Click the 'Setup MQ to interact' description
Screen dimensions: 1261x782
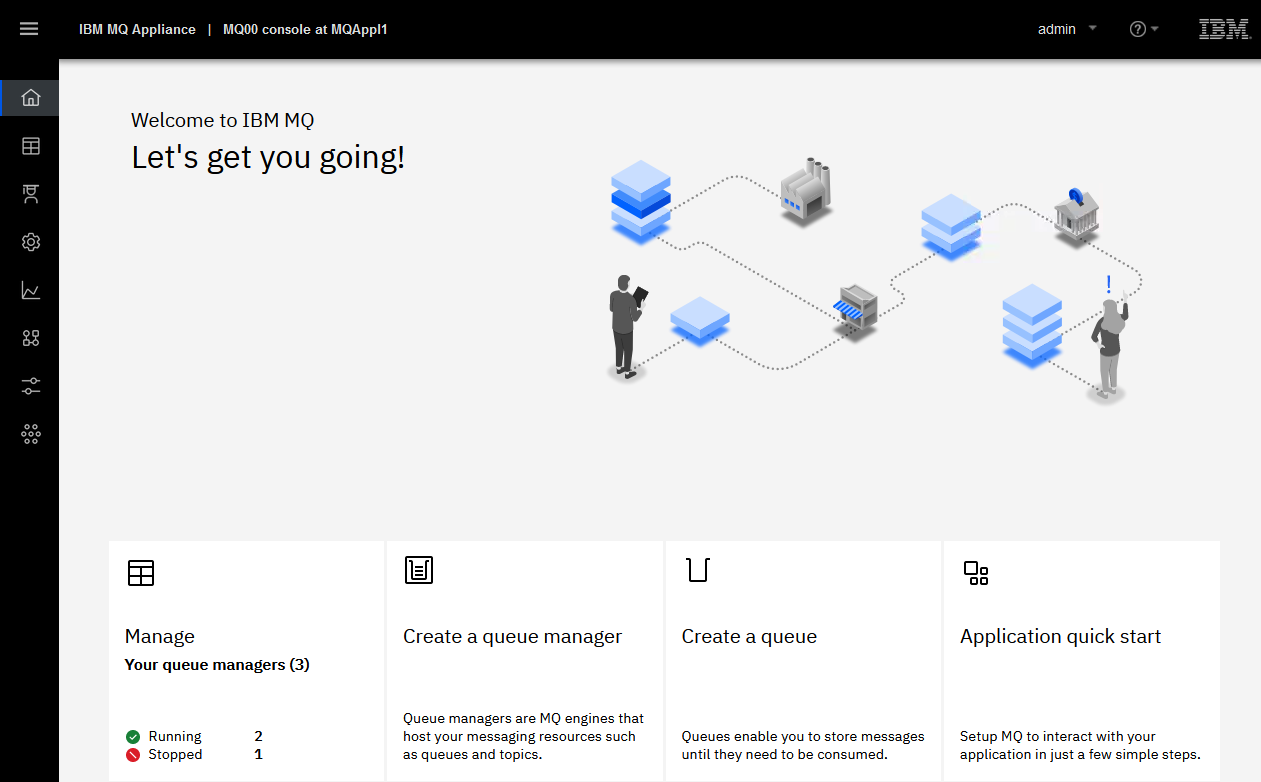1080,745
